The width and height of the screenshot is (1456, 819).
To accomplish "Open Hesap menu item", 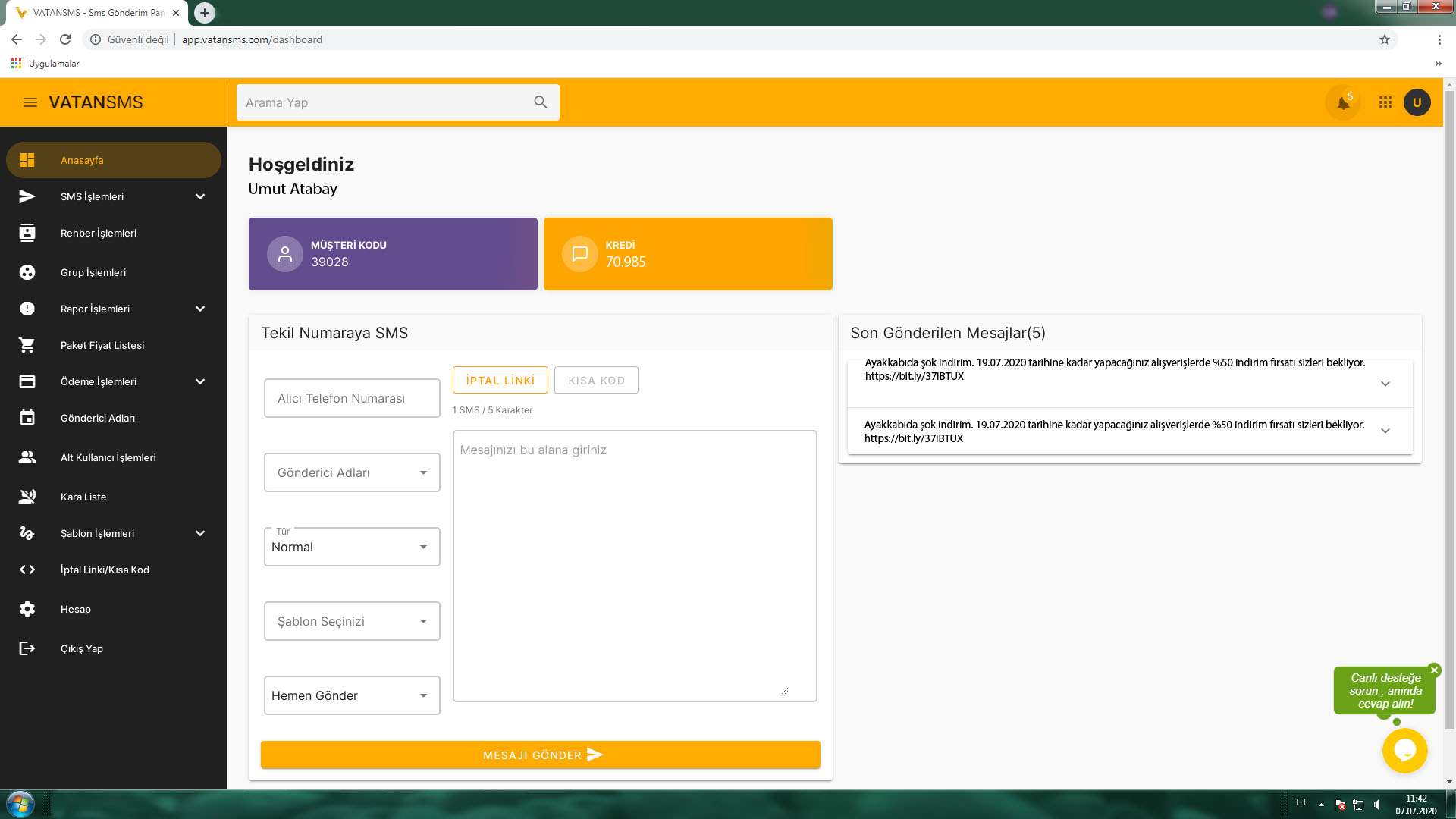I will [x=114, y=609].
